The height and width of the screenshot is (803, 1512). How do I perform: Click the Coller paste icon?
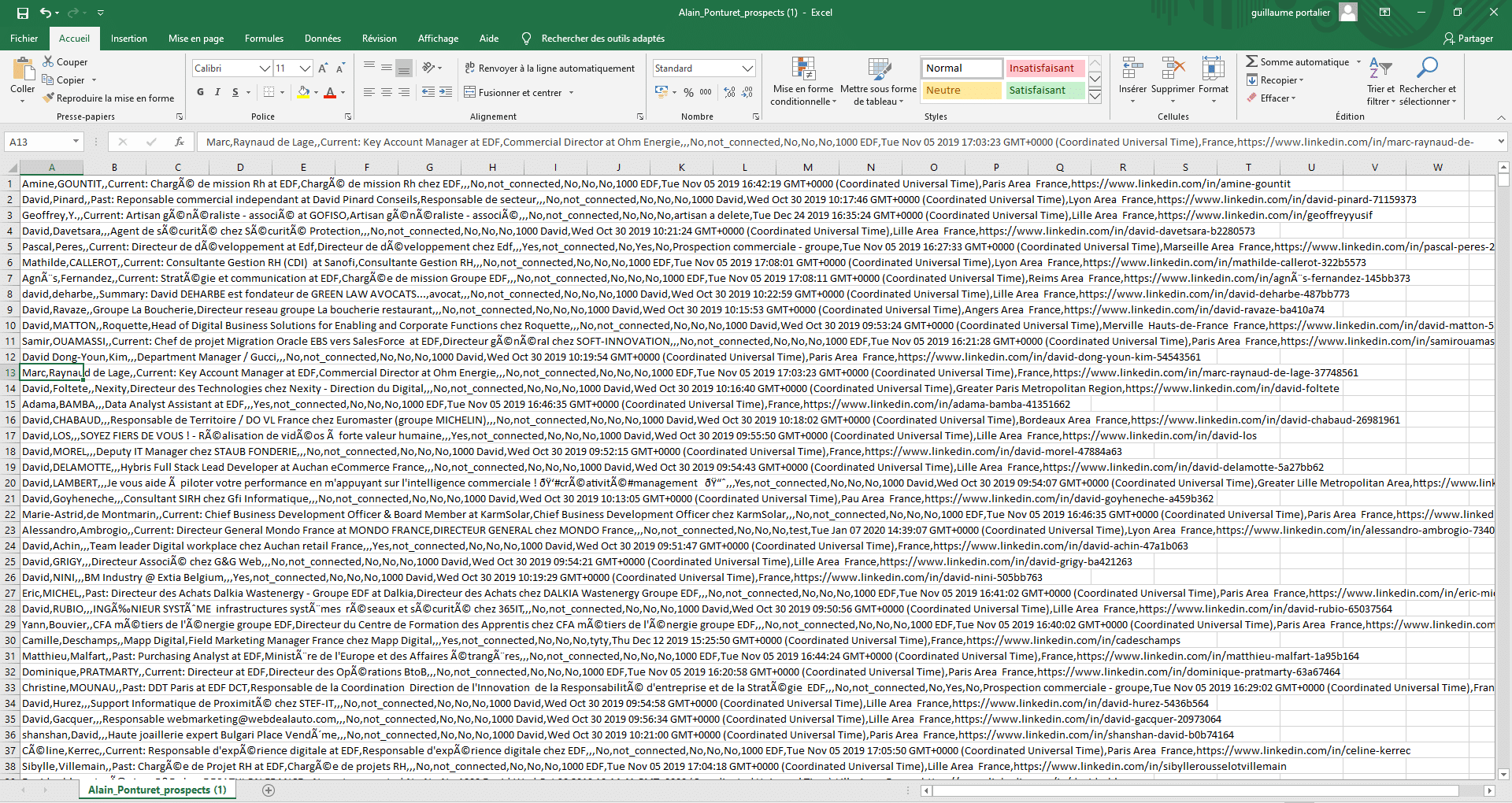coord(23,69)
